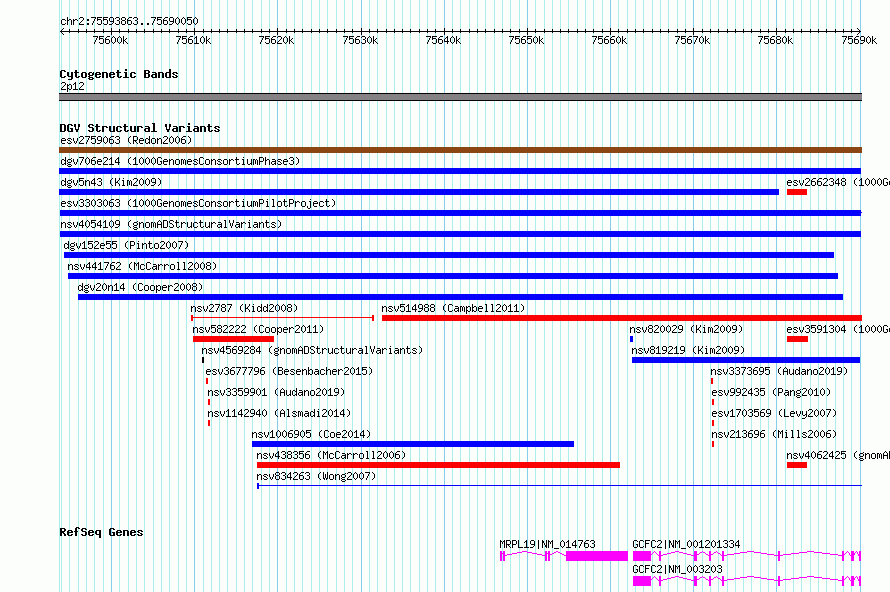Select nsv4569284 (gnomADStructuralVariants) variant label
Image resolution: width=890 pixels, height=592 pixels.
[x=312, y=350]
